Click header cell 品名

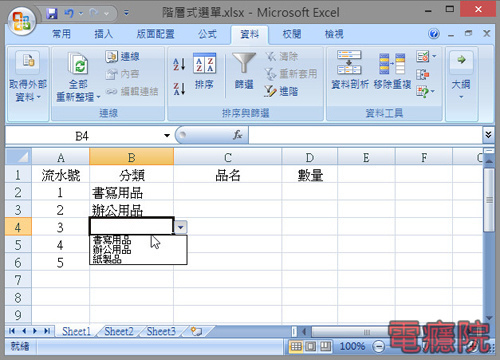click(x=228, y=175)
